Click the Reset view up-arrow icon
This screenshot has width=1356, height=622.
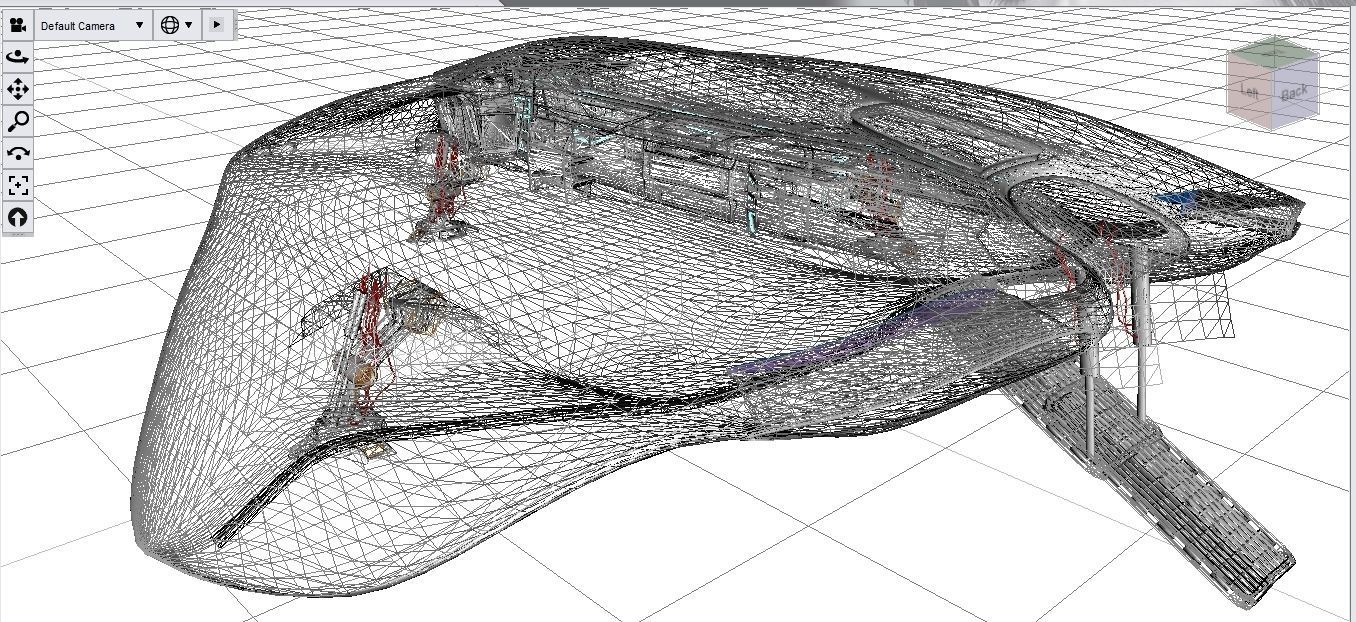click(17, 217)
